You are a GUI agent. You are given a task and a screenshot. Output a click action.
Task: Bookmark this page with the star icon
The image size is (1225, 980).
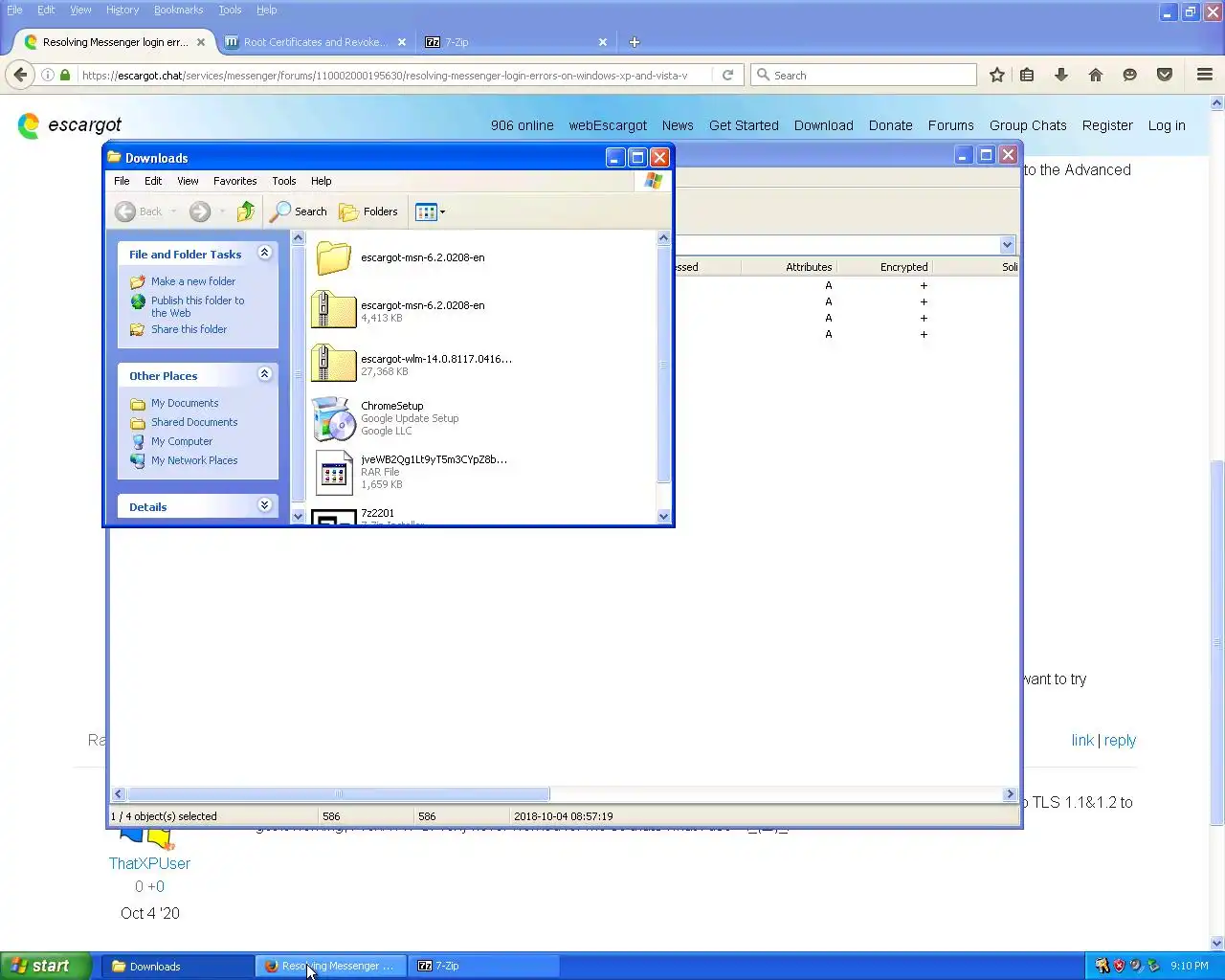(997, 75)
